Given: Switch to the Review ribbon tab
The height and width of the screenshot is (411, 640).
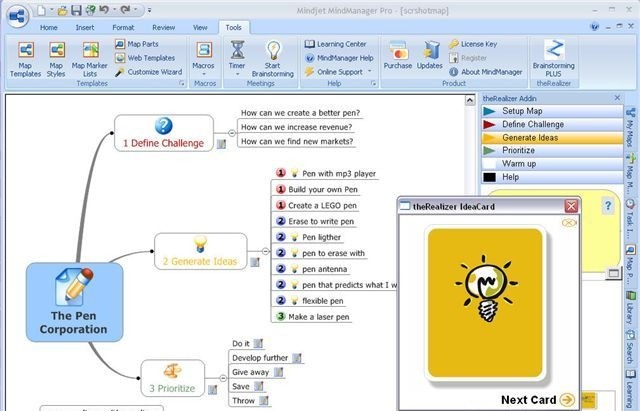Looking at the screenshot, I should 164,28.
